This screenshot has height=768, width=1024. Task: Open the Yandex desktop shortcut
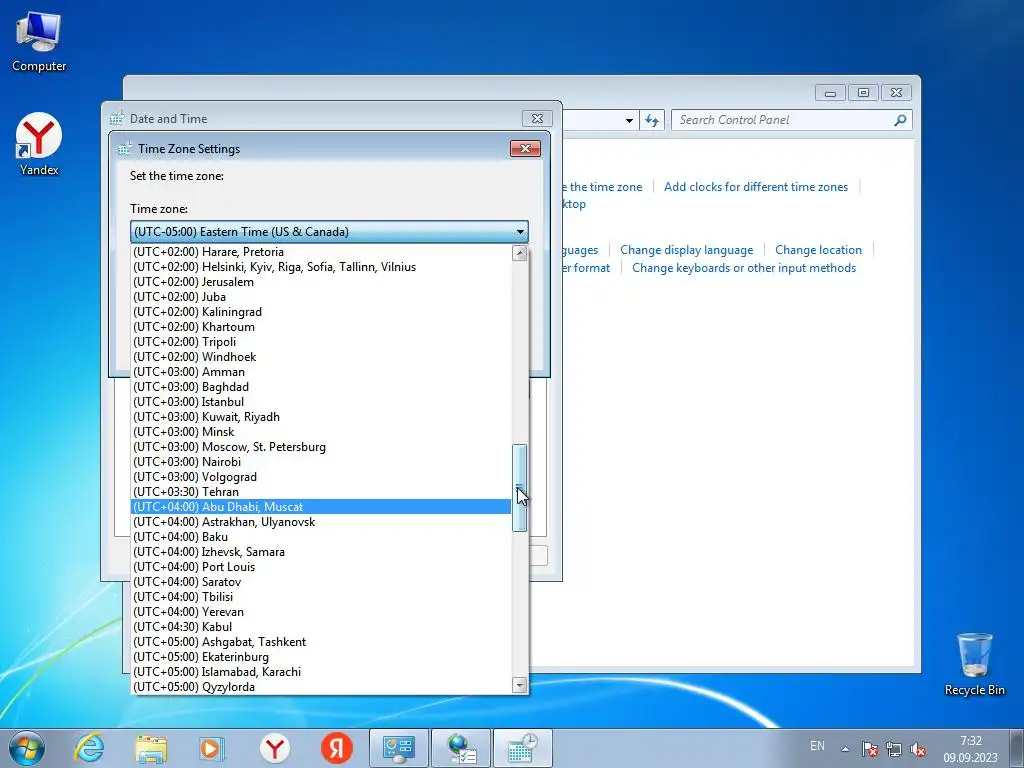(39, 145)
